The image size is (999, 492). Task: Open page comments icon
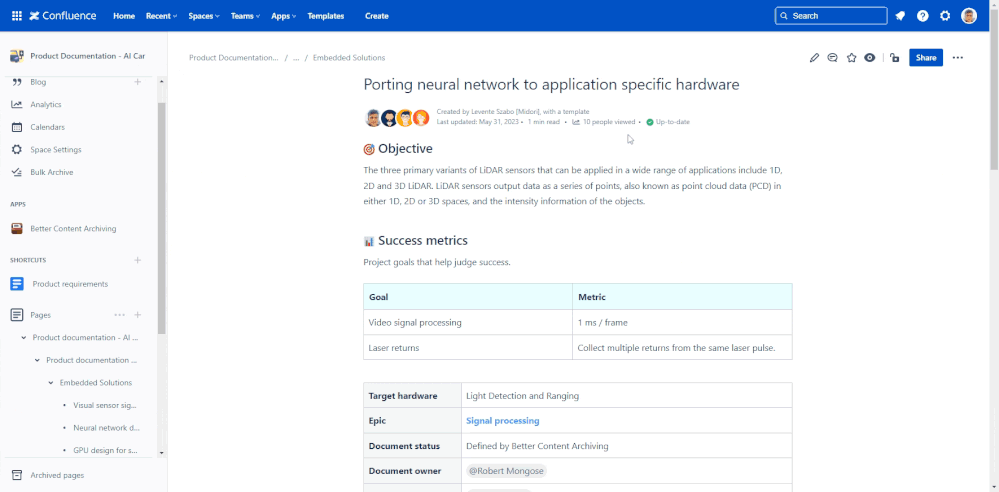tap(832, 57)
